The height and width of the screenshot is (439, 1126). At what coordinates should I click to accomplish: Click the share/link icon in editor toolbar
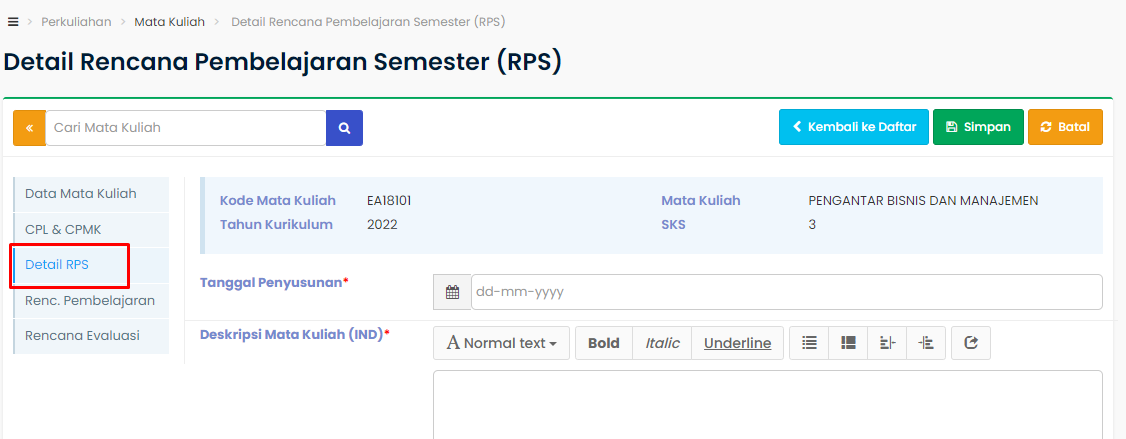coord(970,343)
